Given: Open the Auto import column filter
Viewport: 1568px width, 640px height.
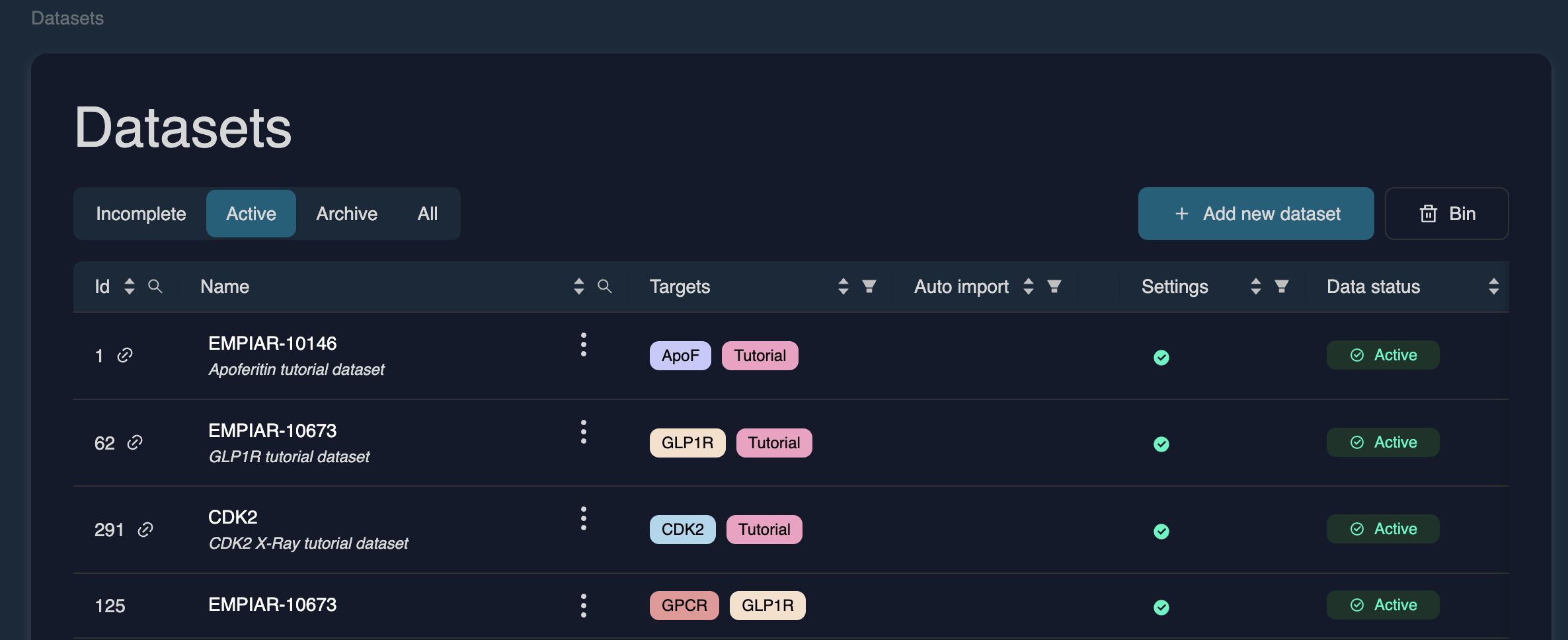Looking at the screenshot, I should pyautogui.click(x=1054, y=286).
